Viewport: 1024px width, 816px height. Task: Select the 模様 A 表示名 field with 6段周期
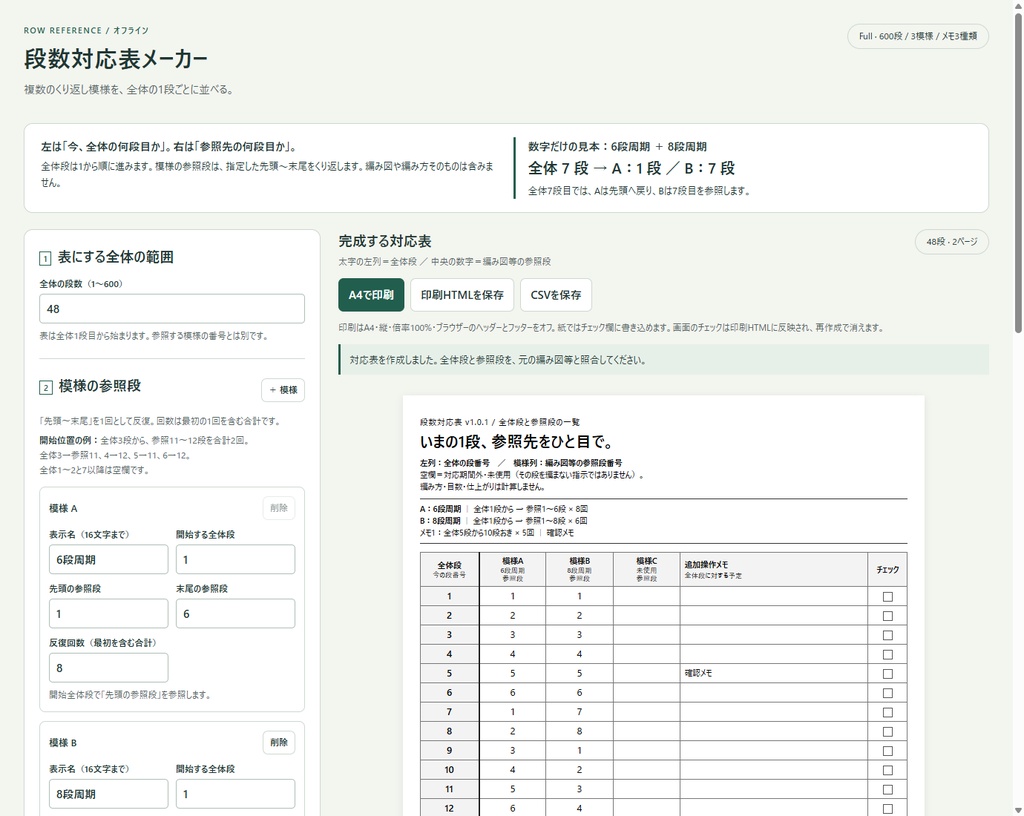coord(108,559)
